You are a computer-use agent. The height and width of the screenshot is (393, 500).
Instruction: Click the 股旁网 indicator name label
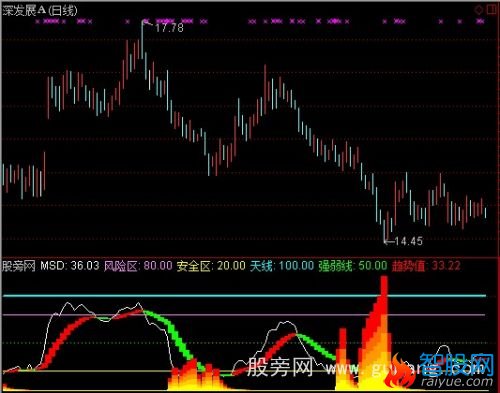point(19,266)
